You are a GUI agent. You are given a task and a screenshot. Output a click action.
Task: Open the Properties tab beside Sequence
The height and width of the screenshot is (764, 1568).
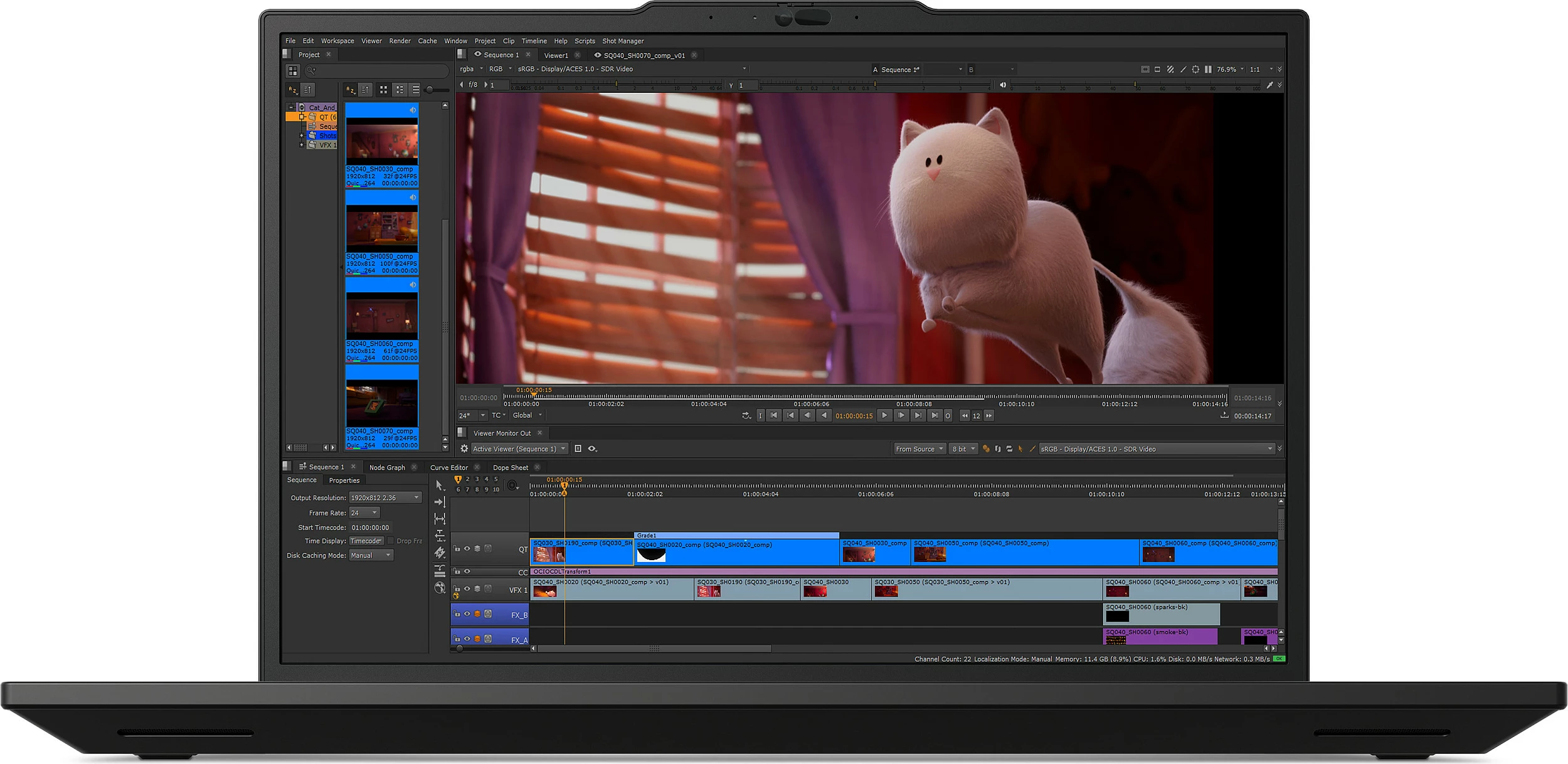pyautogui.click(x=344, y=480)
